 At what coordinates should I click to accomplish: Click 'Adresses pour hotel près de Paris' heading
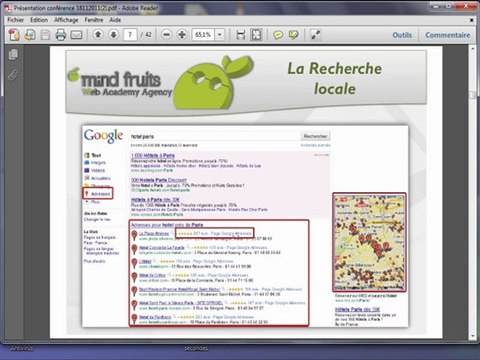167,225
